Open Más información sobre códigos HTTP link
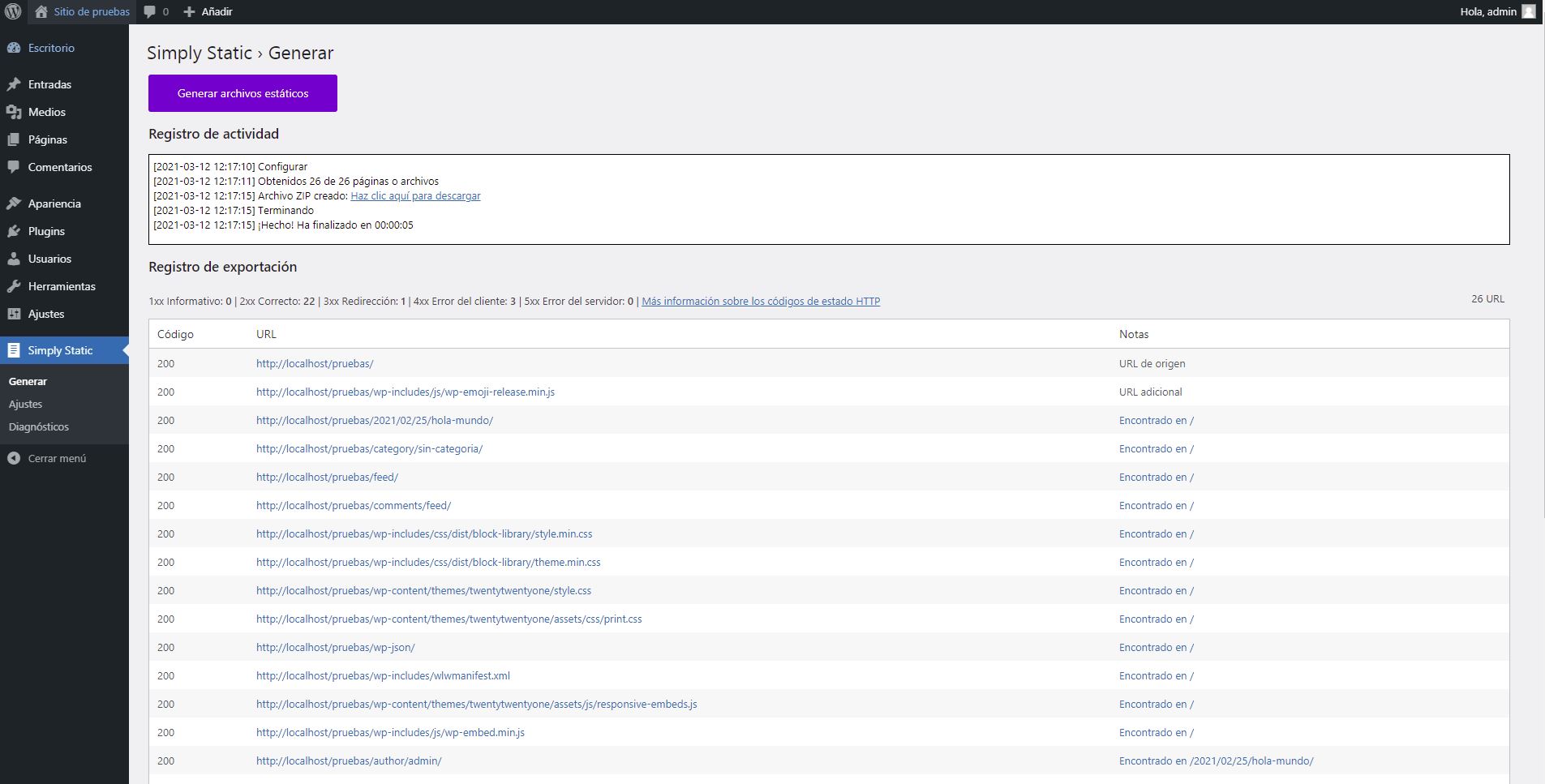 coord(761,301)
